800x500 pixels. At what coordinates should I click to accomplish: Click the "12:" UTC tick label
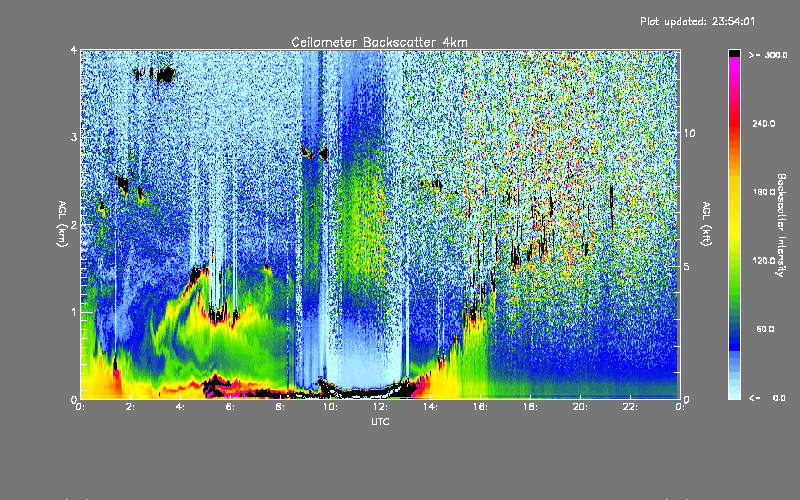380,407
